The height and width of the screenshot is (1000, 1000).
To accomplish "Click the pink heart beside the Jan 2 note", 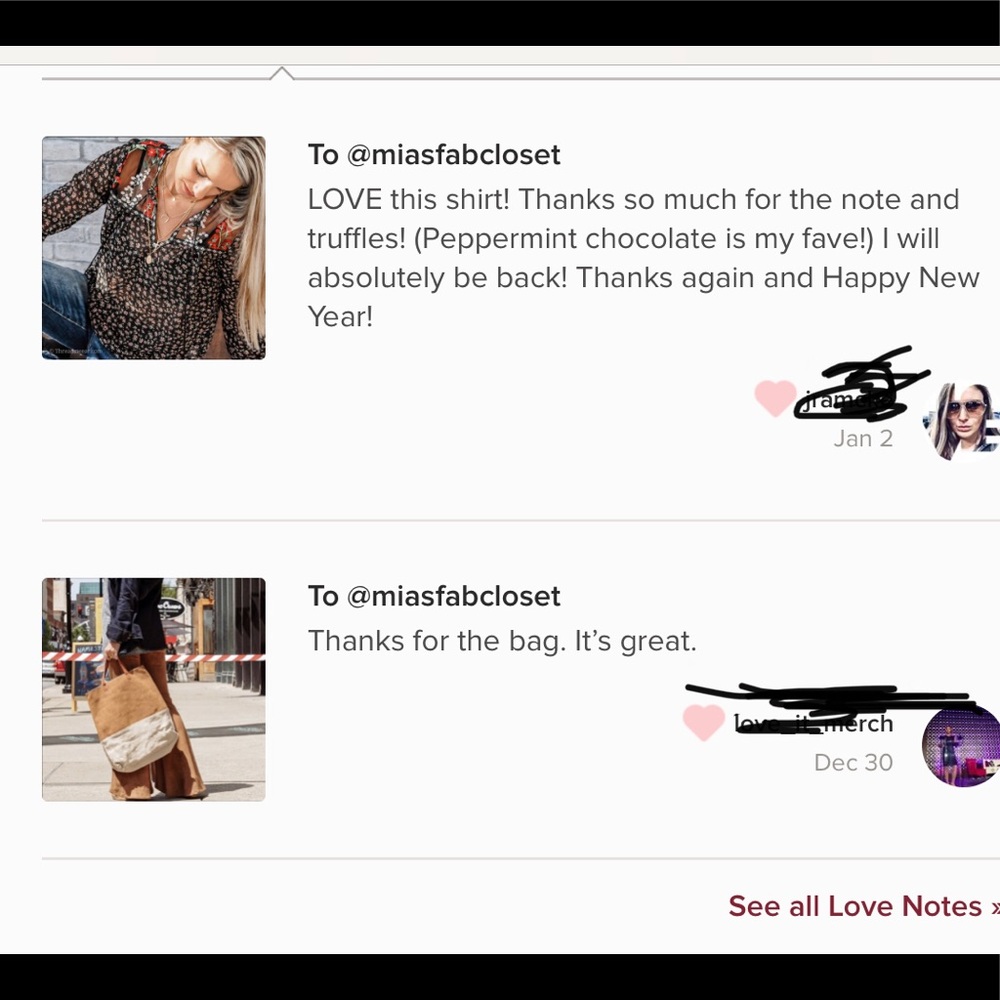I will (x=775, y=398).
